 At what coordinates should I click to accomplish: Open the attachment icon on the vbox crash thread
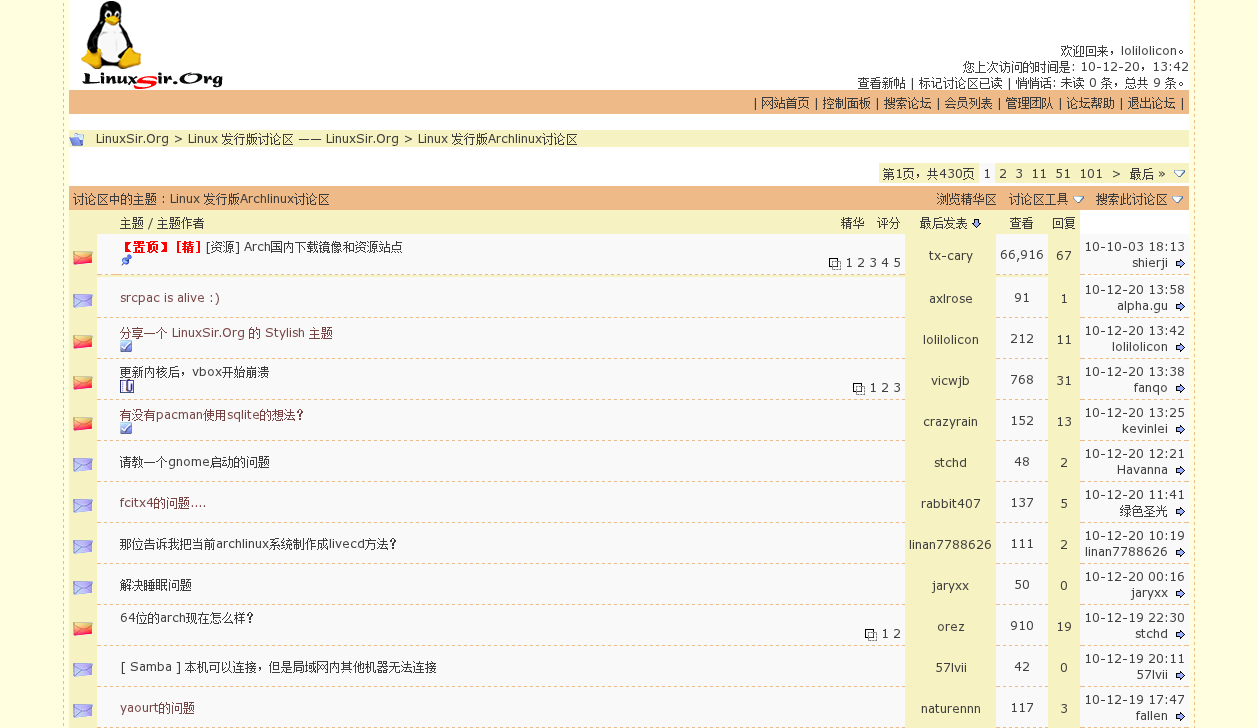(x=126, y=385)
